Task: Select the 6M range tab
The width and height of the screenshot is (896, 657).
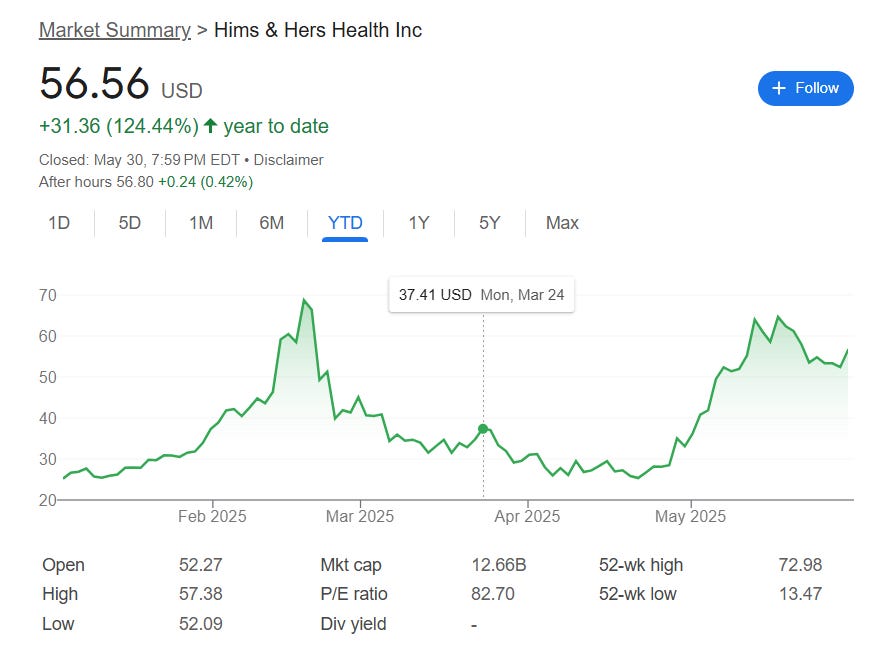Action: pyautogui.click(x=271, y=223)
